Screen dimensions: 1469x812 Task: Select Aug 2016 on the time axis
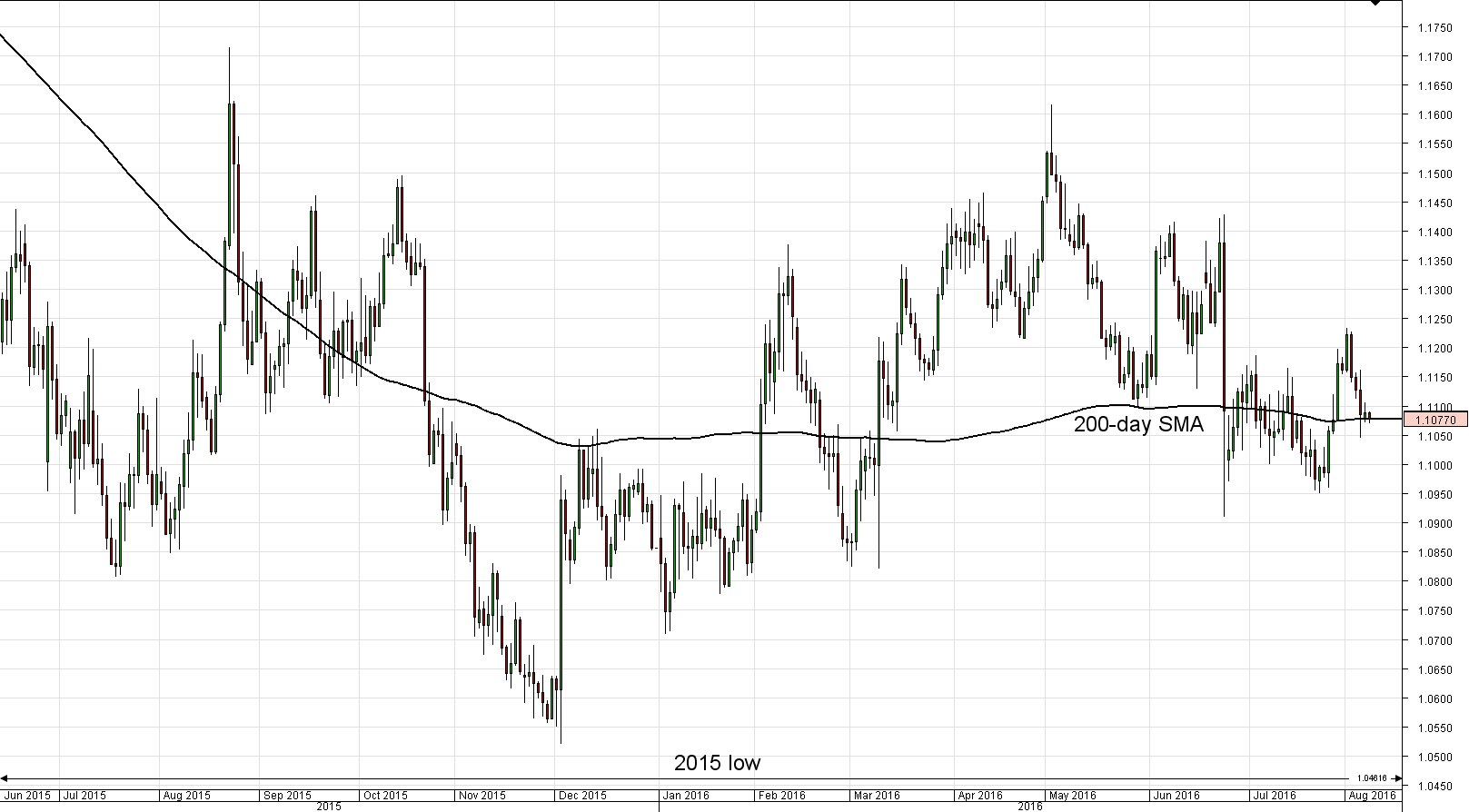click(1371, 796)
